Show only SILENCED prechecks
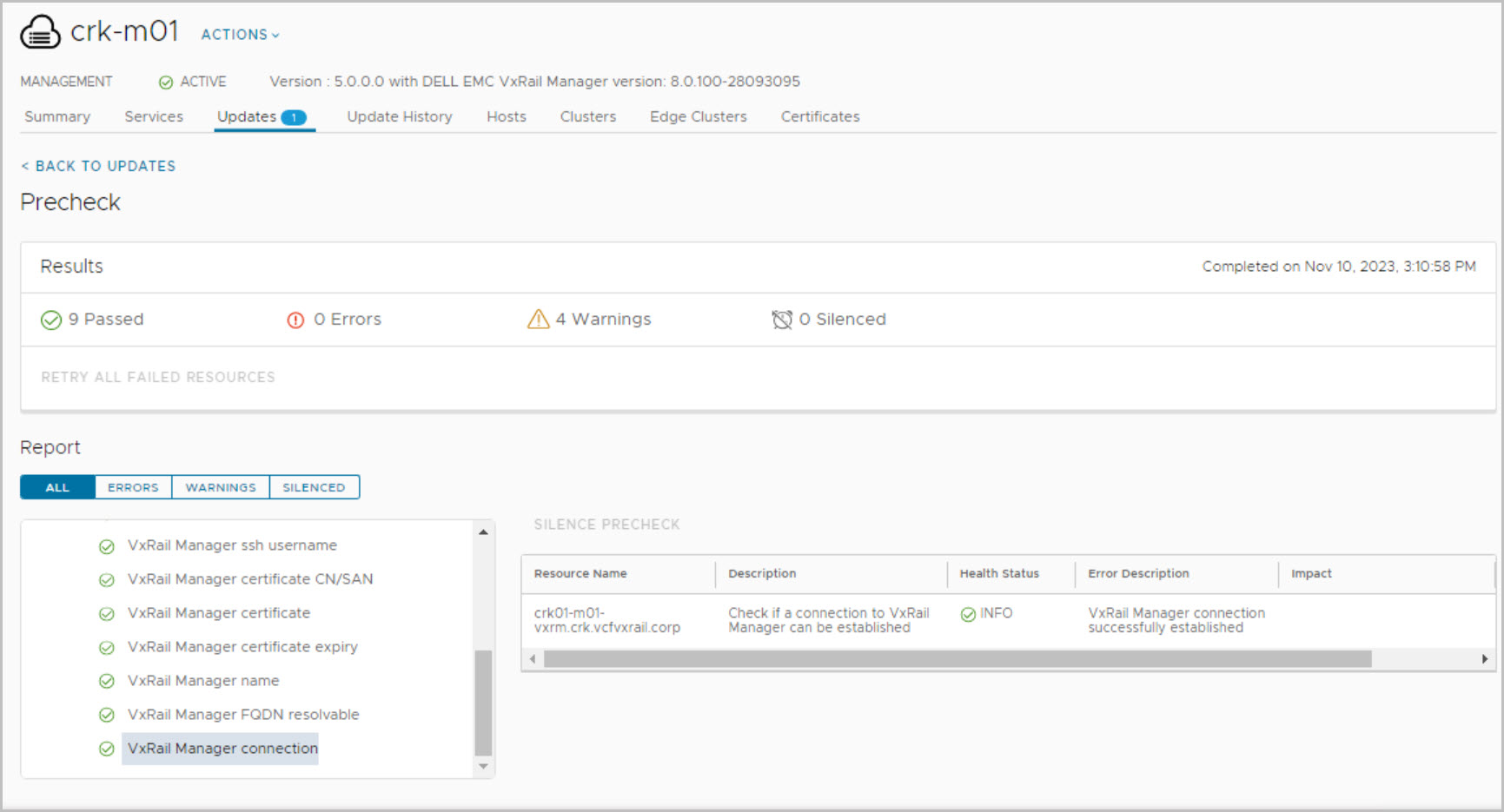Viewport: 1504px width, 812px height. point(314,488)
